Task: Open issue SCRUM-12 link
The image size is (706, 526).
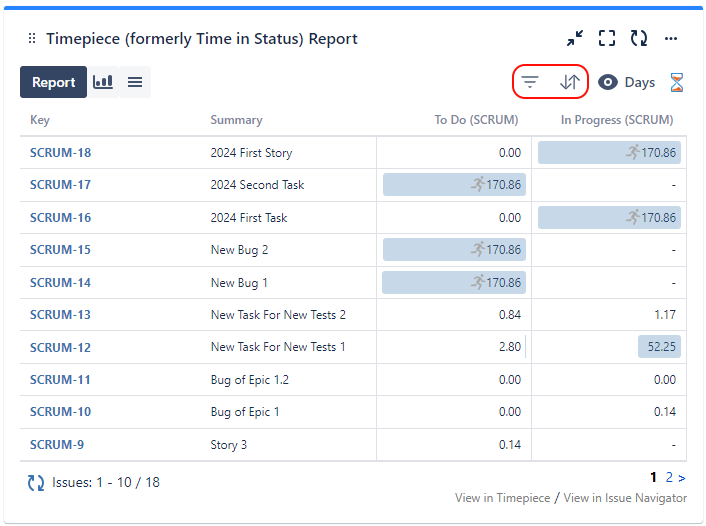Action: [60, 347]
